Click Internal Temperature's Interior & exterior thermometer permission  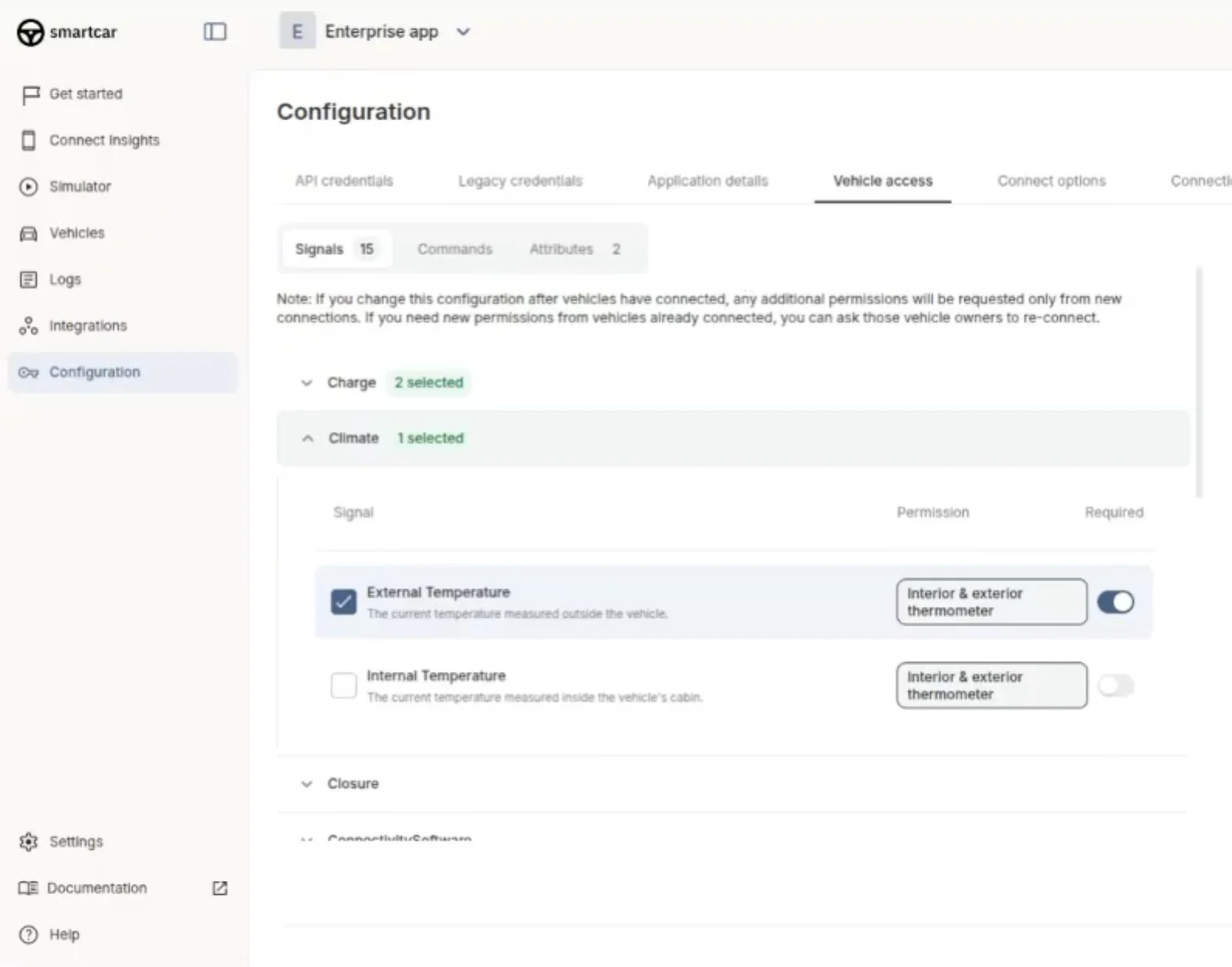click(991, 685)
